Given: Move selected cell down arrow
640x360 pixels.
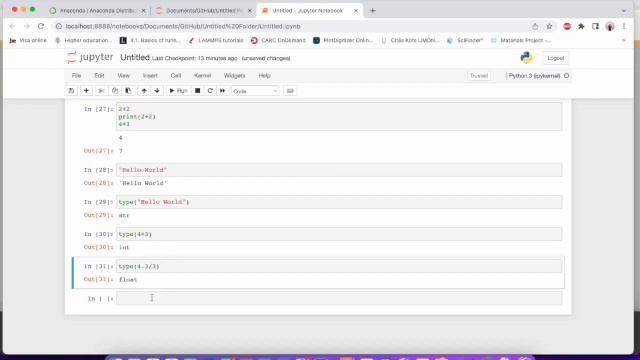Looking at the screenshot, I should [x=157, y=91].
